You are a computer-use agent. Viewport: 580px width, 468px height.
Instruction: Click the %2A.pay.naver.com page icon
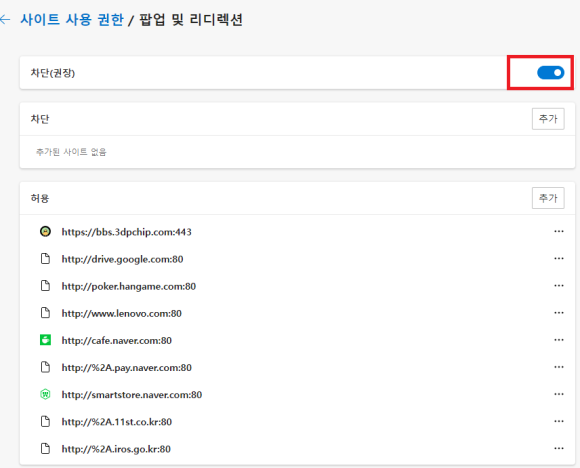45,367
